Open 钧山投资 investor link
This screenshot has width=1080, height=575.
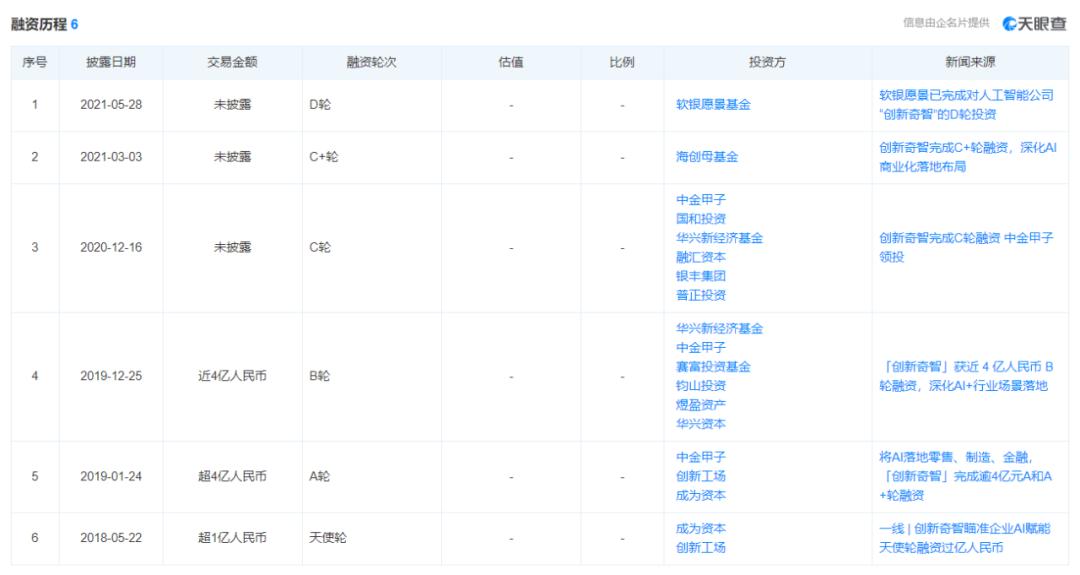(700, 386)
